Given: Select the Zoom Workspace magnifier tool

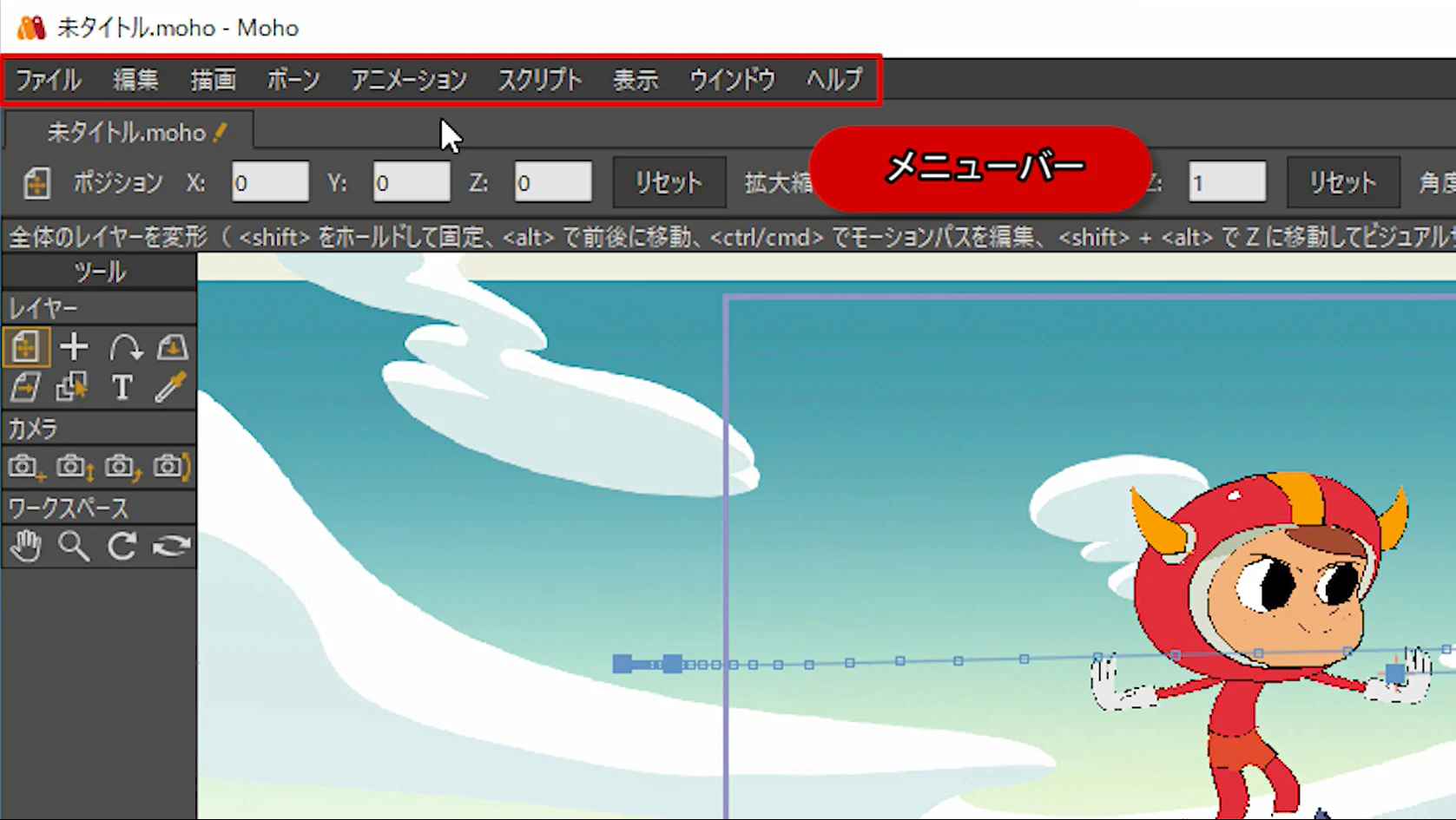Looking at the screenshot, I should coord(74,547).
